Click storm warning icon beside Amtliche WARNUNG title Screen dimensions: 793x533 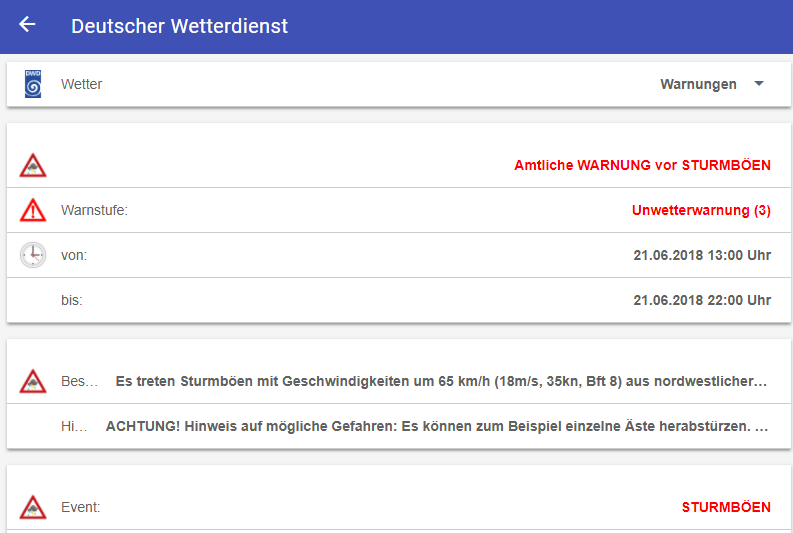click(33, 165)
